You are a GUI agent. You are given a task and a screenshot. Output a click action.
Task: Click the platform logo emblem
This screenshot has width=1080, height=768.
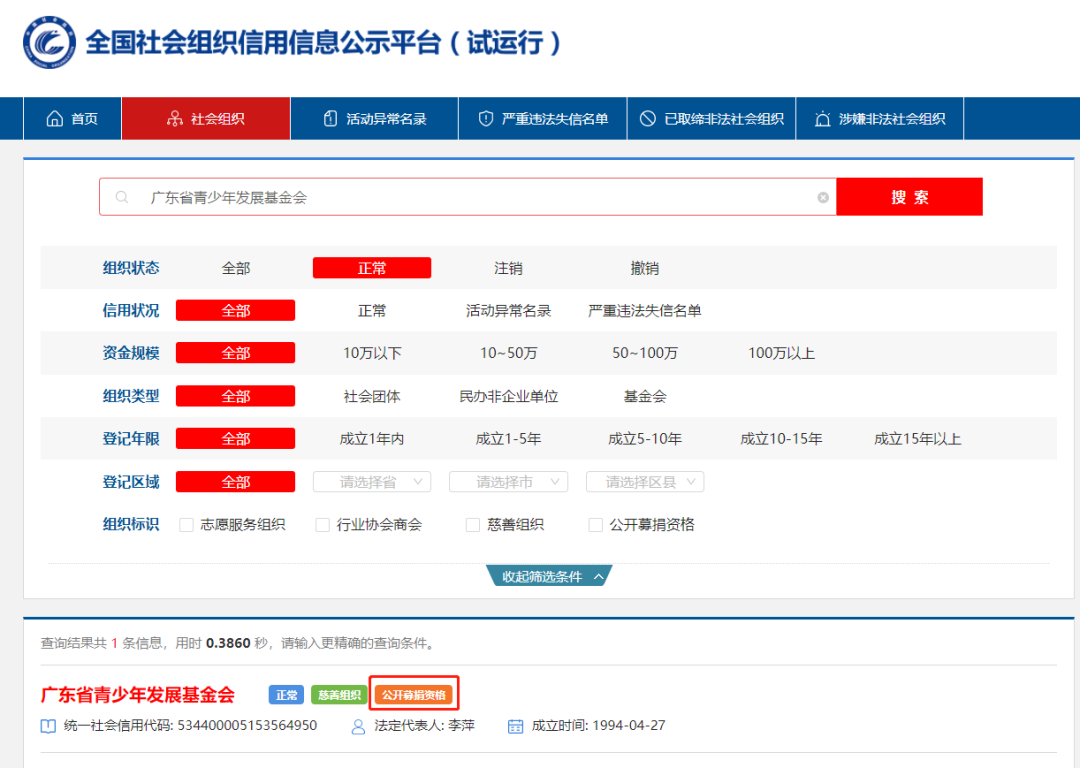[49, 42]
